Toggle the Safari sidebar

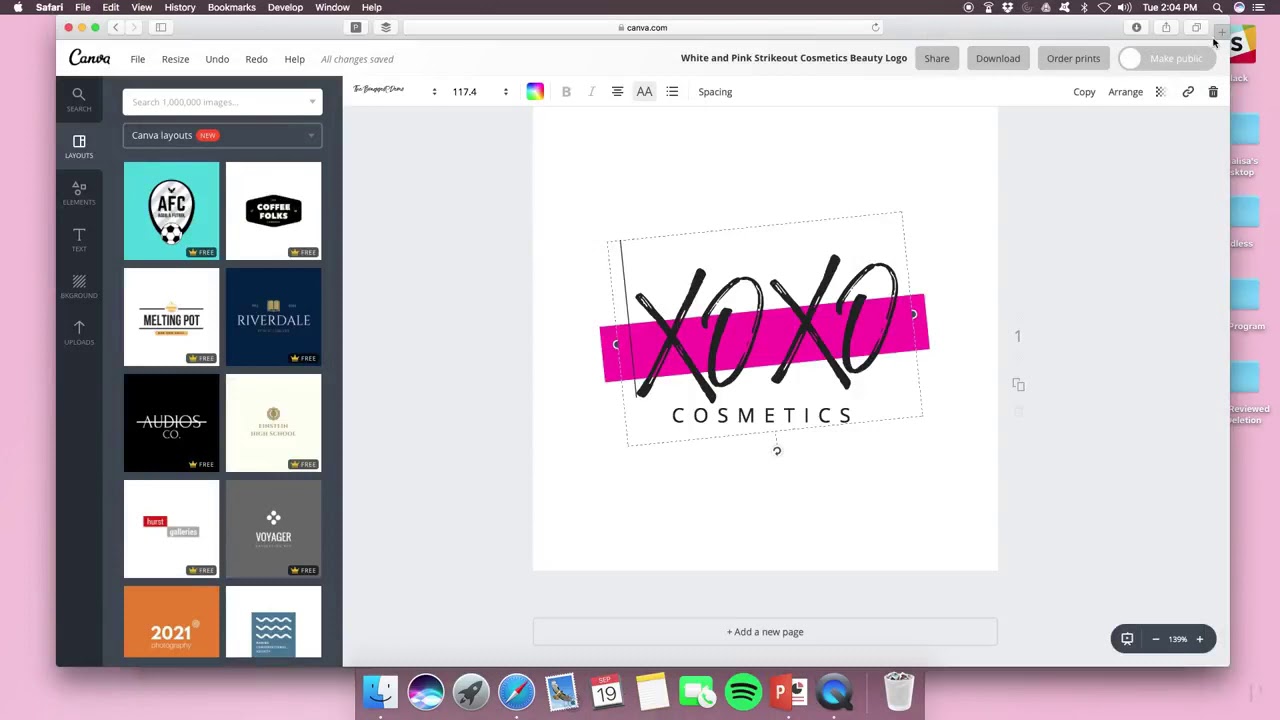coord(160,28)
